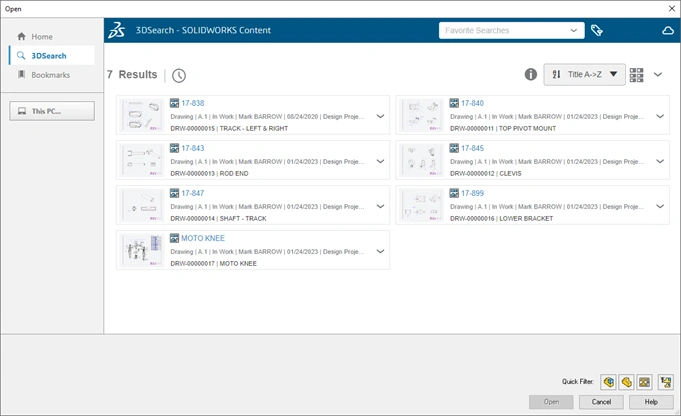The height and width of the screenshot is (416, 681).
Task: Click the drawing icon beside 17-843
Action: pos(174,148)
